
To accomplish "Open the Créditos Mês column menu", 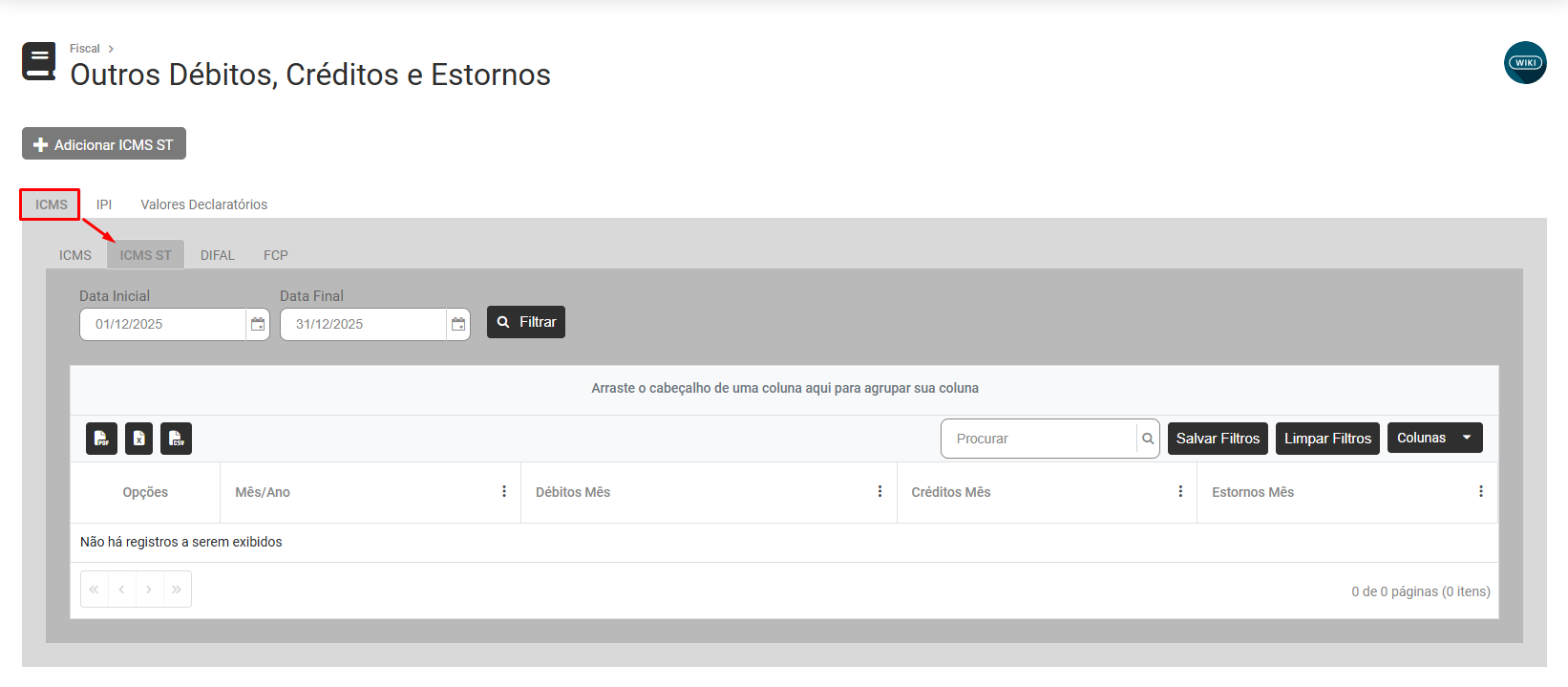I will 1180,492.
